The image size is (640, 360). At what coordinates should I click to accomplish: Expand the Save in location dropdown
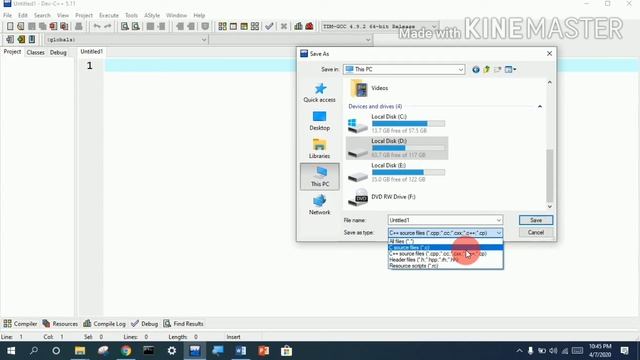[x=460, y=69]
